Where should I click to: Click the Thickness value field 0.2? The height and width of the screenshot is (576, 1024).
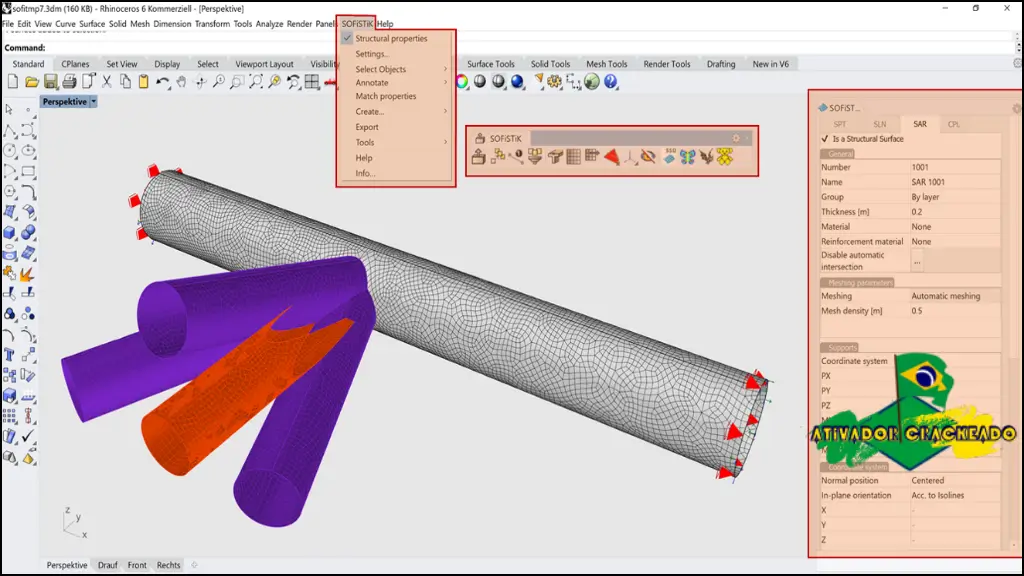[955, 212]
